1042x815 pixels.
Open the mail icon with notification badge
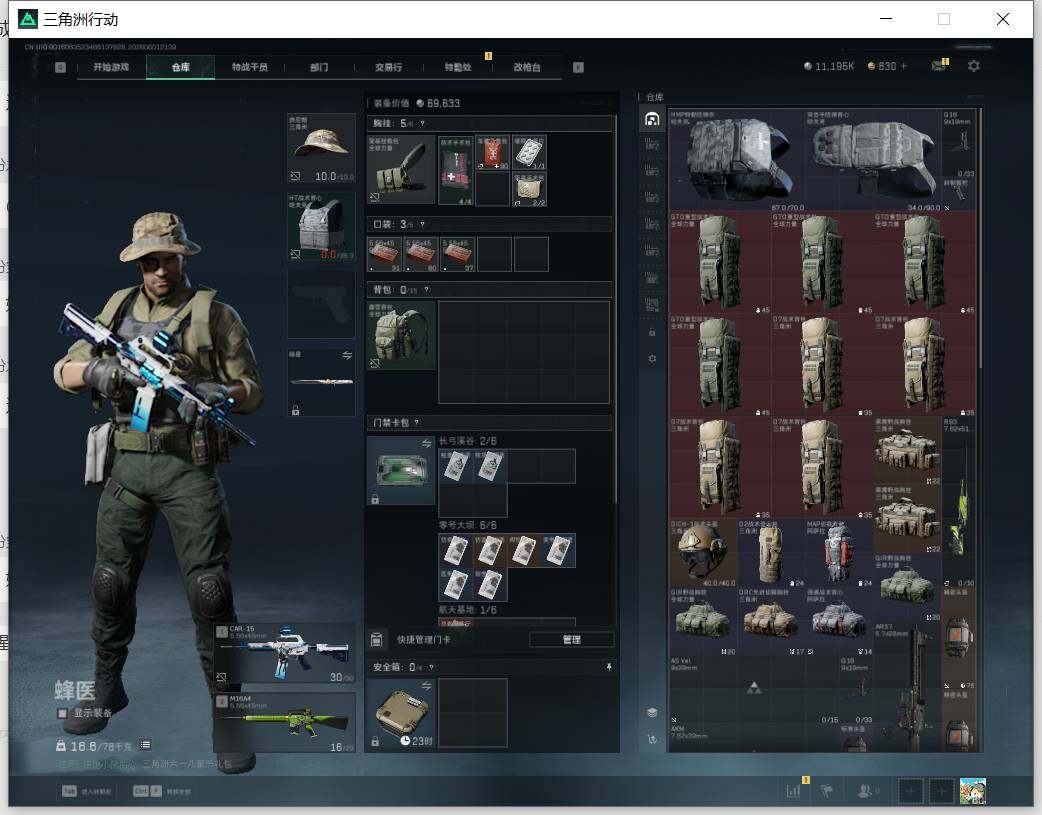click(x=939, y=65)
